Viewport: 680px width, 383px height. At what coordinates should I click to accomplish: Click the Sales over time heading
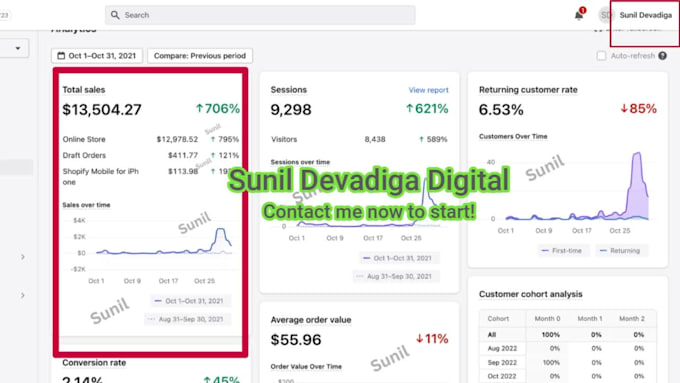pos(86,205)
